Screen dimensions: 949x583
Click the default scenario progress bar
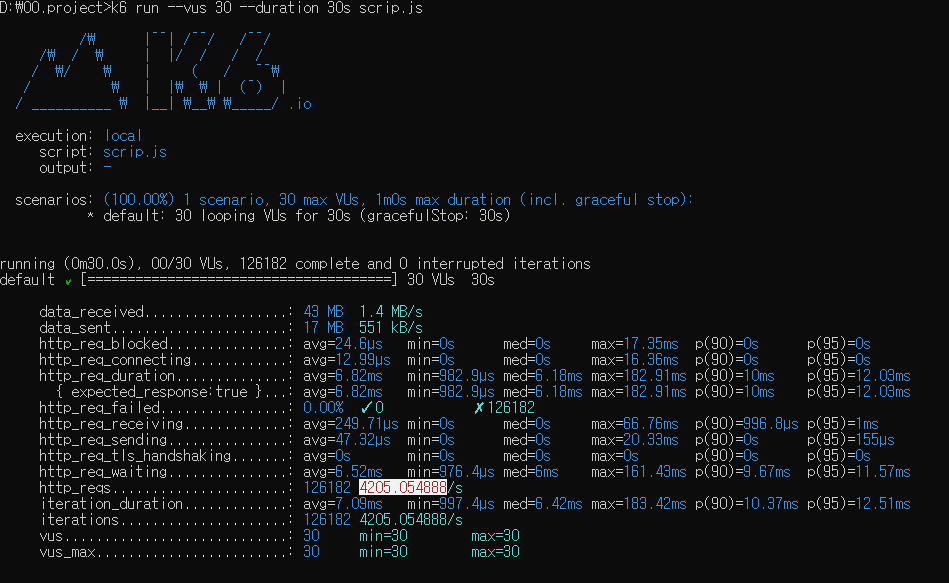click(x=240, y=280)
